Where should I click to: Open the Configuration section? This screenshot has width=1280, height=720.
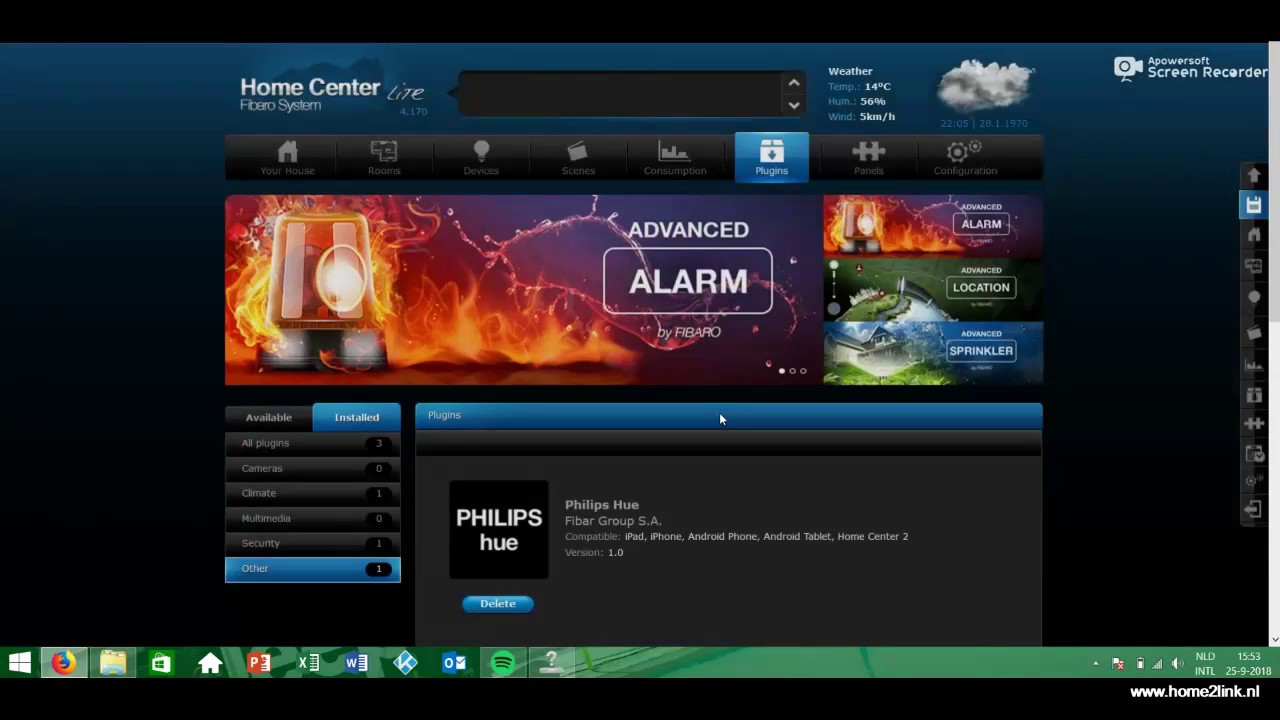[x=965, y=158]
